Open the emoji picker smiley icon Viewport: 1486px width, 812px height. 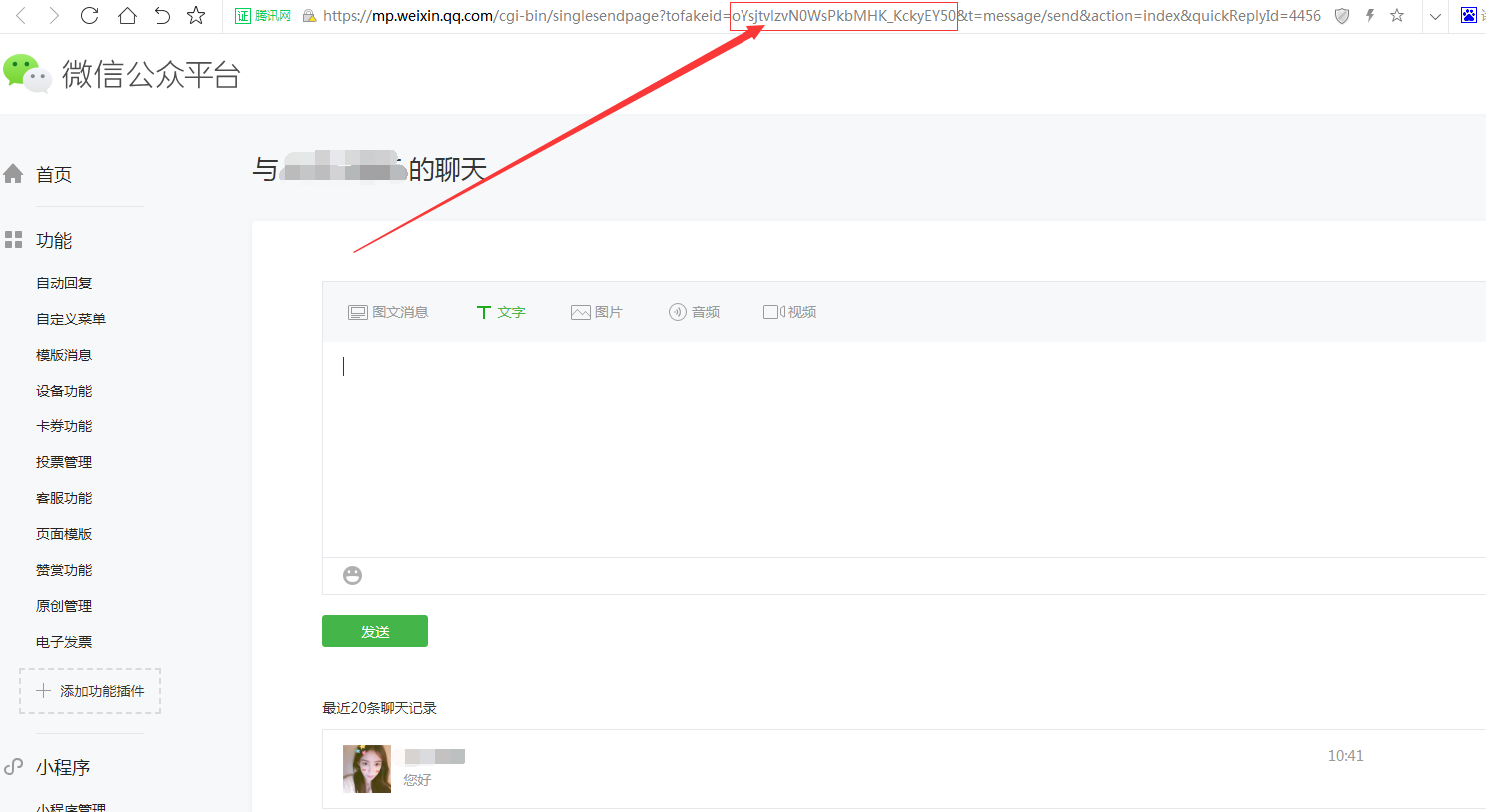(x=352, y=575)
